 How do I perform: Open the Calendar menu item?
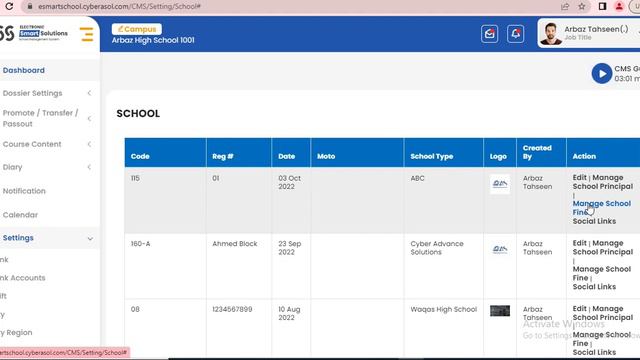point(20,215)
